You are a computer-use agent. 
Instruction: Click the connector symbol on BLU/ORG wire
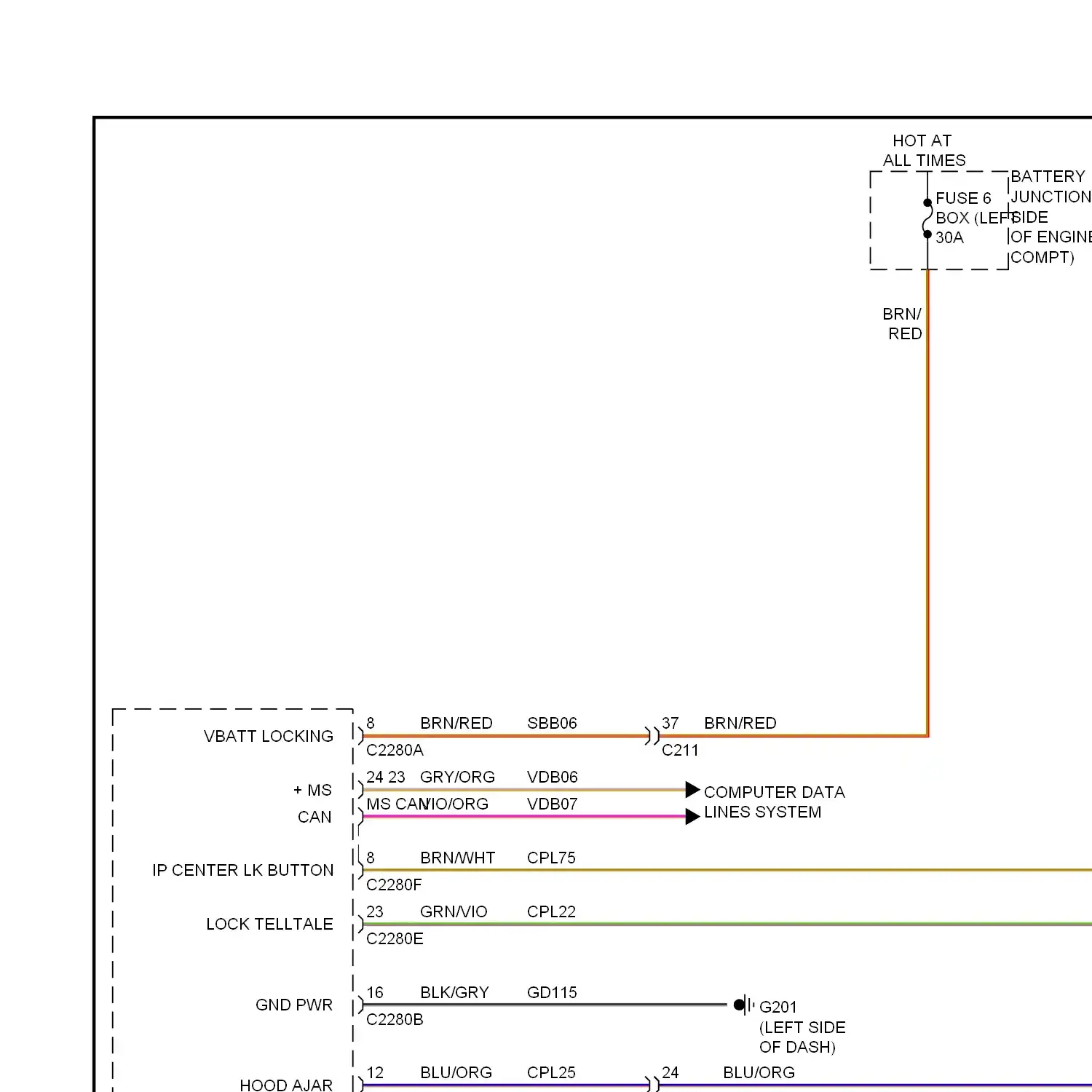[652, 1085]
